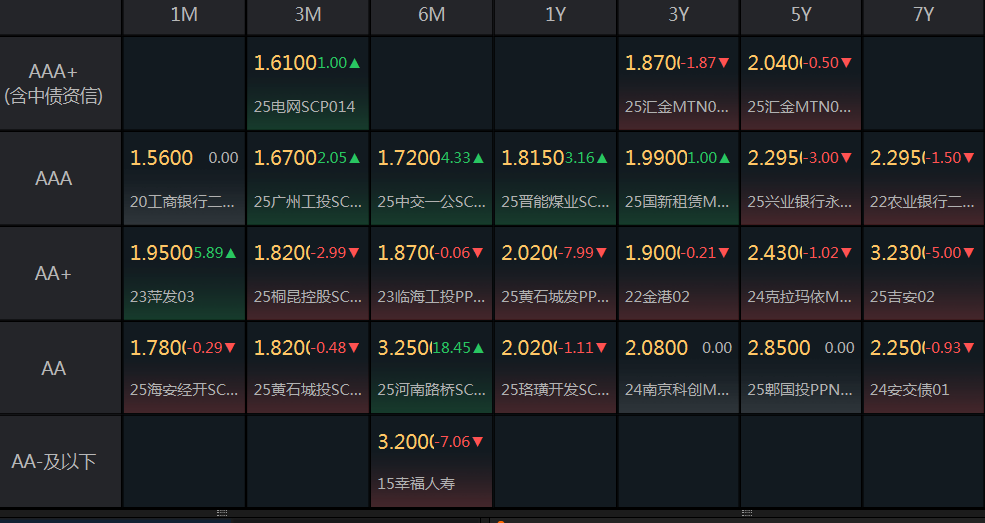Click the red down arrow on 15幸福人寿
Screen dimensions: 985x523
pyautogui.click(x=478, y=441)
